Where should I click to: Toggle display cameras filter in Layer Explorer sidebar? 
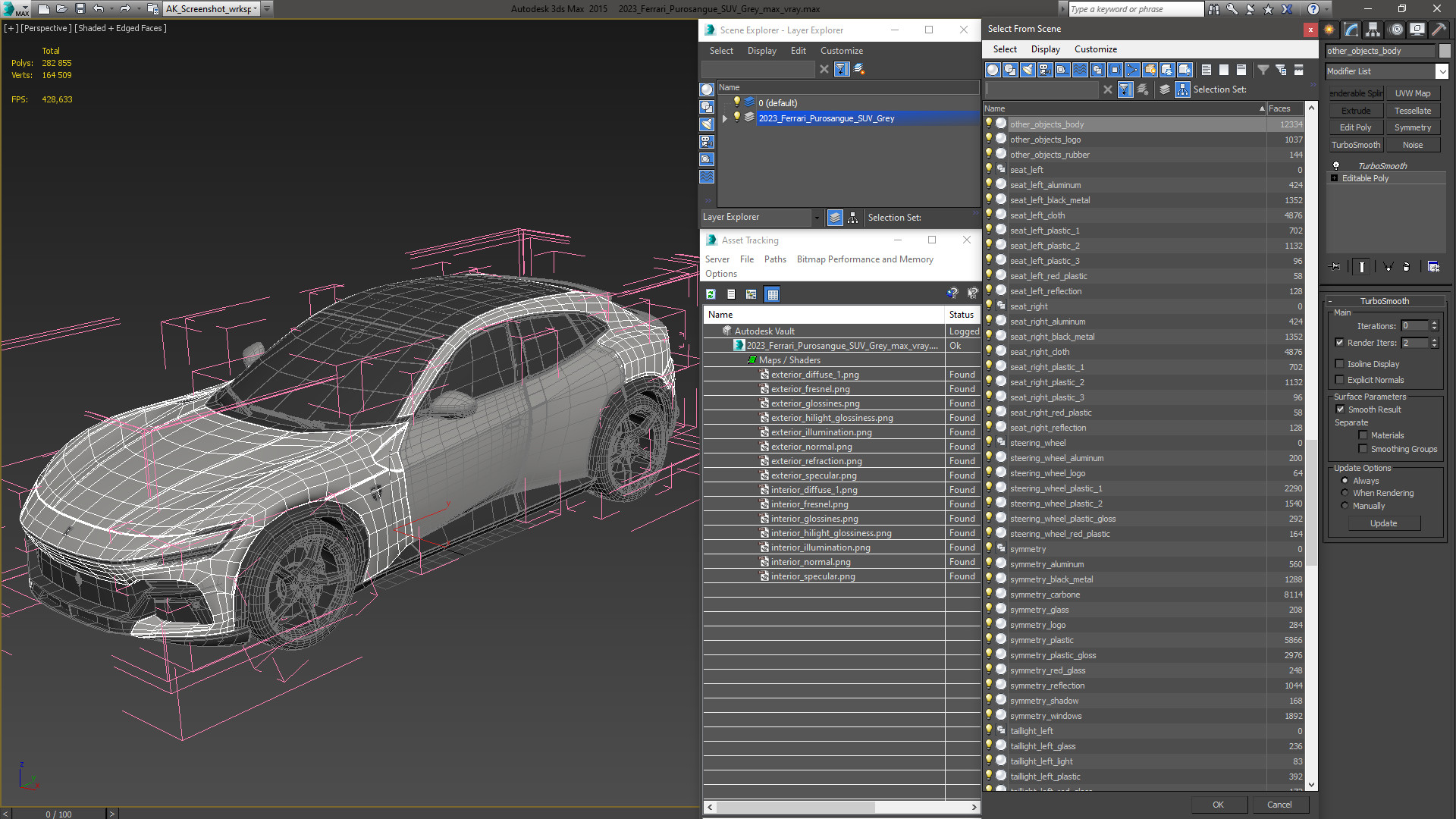tap(707, 142)
